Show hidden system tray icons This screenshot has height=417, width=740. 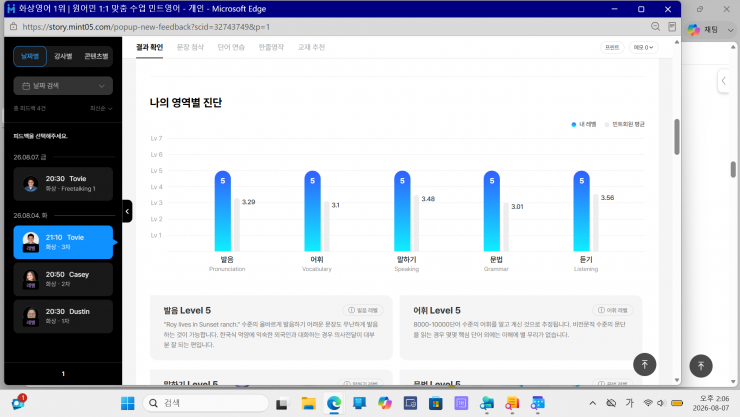pyautogui.click(x=592, y=403)
